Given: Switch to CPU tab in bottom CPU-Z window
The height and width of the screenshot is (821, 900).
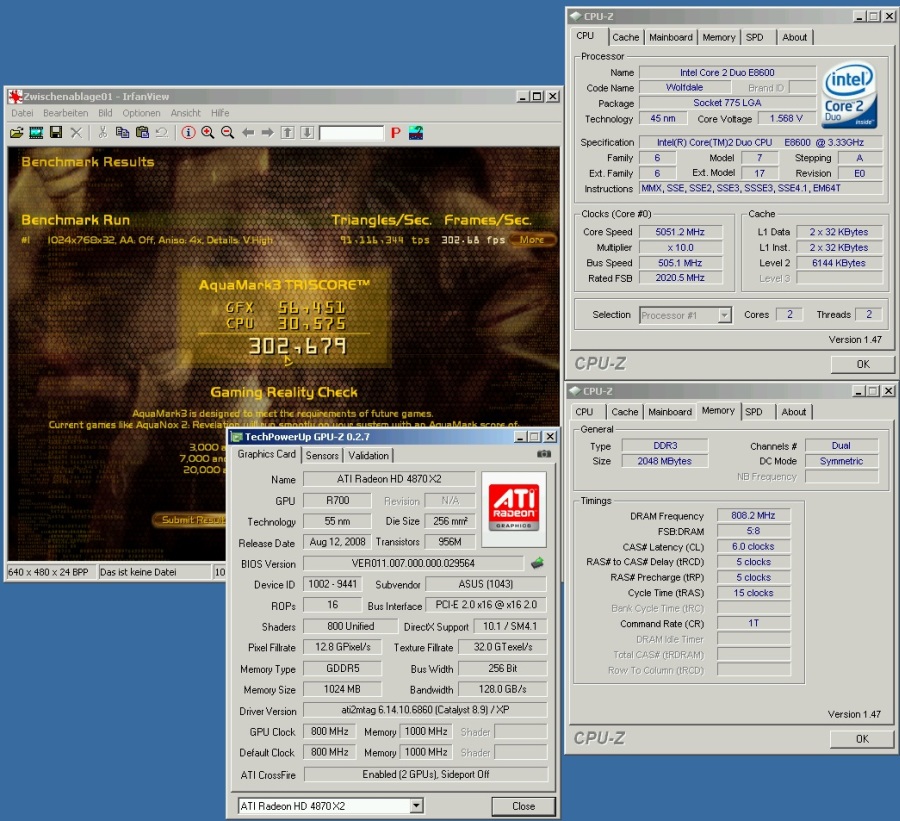Looking at the screenshot, I should 584,412.
